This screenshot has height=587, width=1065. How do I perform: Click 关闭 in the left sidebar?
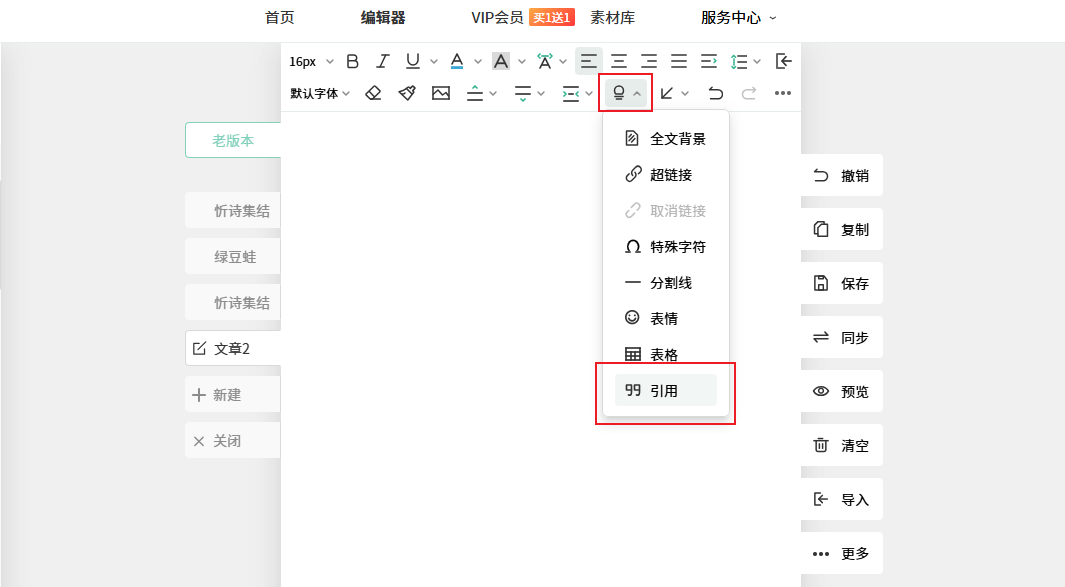tap(233, 441)
